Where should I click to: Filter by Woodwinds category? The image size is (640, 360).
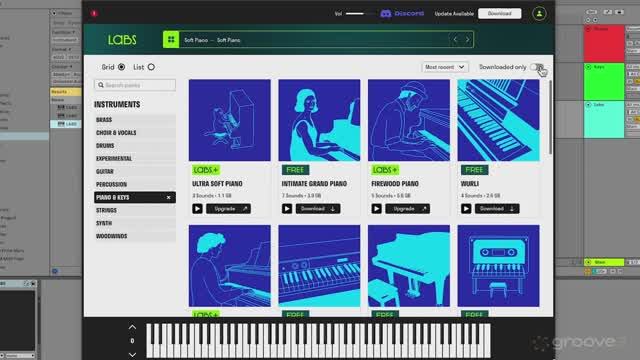[135, 236]
